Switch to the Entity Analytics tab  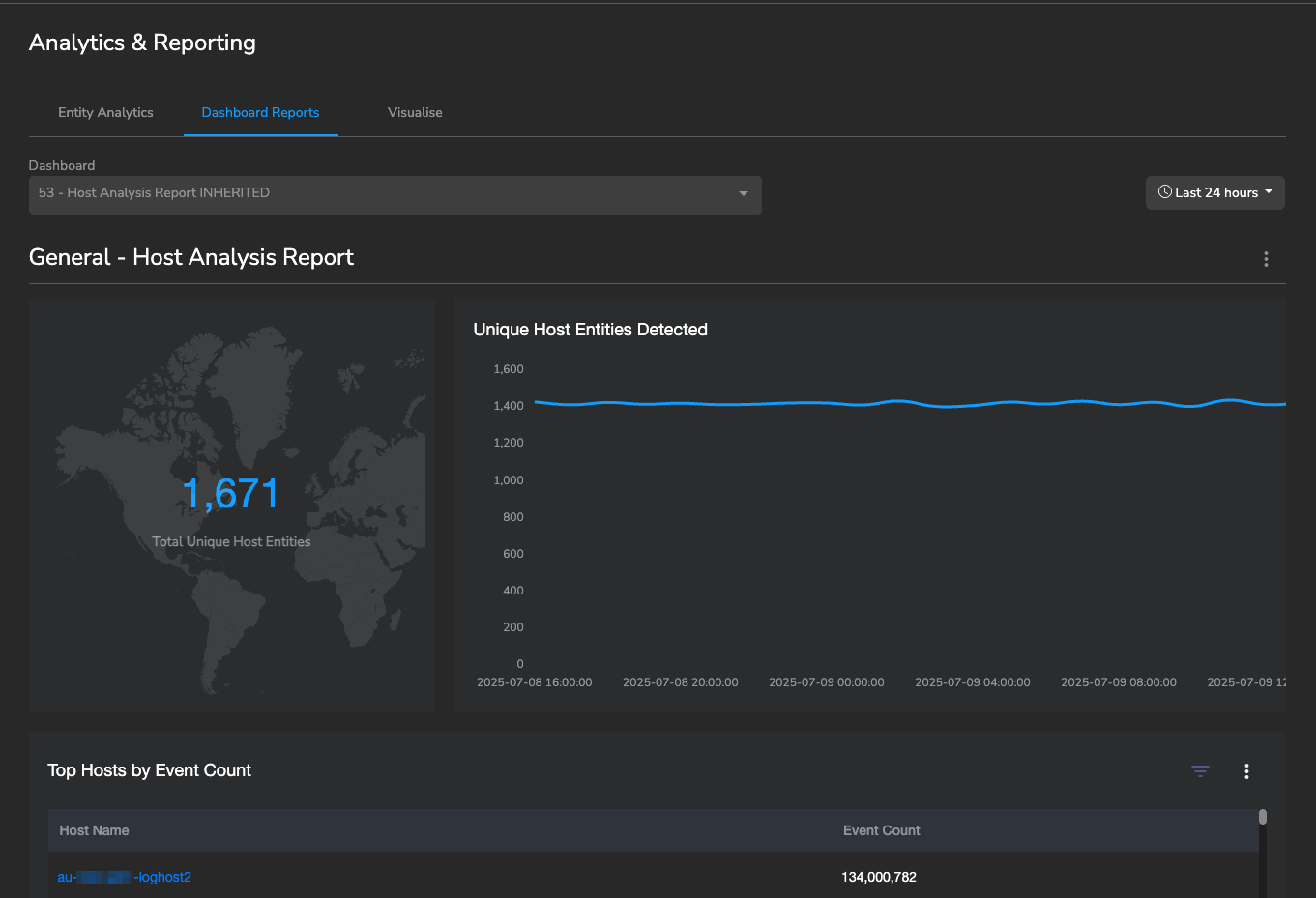point(105,112)
